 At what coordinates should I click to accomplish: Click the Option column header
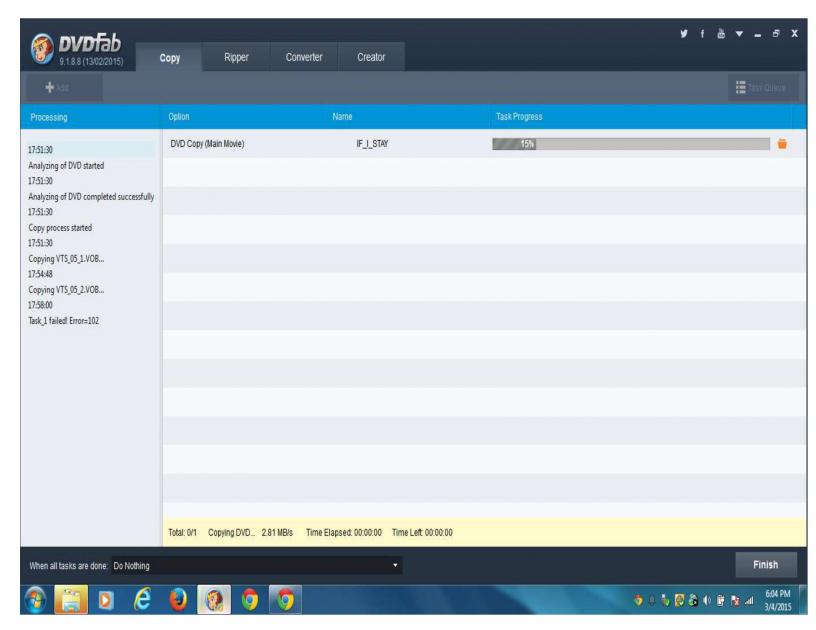click(x=178, y=117)
